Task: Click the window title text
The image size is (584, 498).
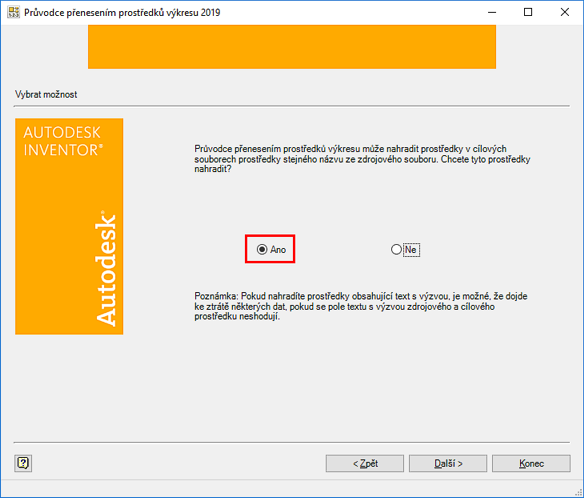Action: tap(122, 12)
